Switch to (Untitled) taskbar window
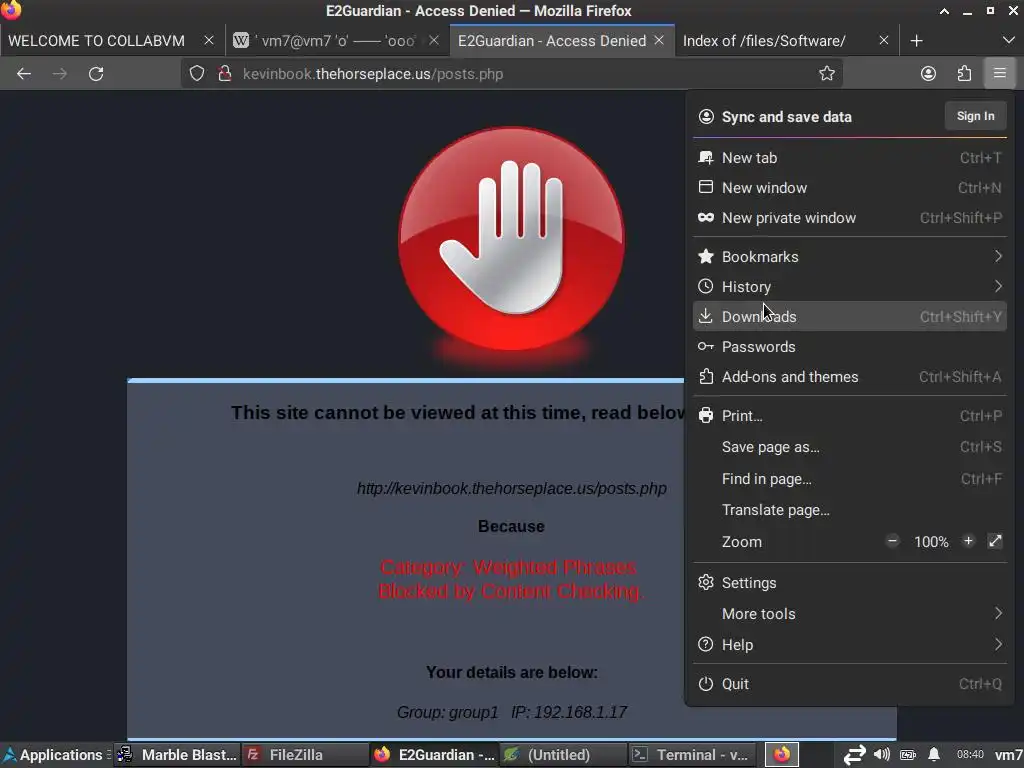Viewport: 1024px width, 768px height. click(562, 755)
